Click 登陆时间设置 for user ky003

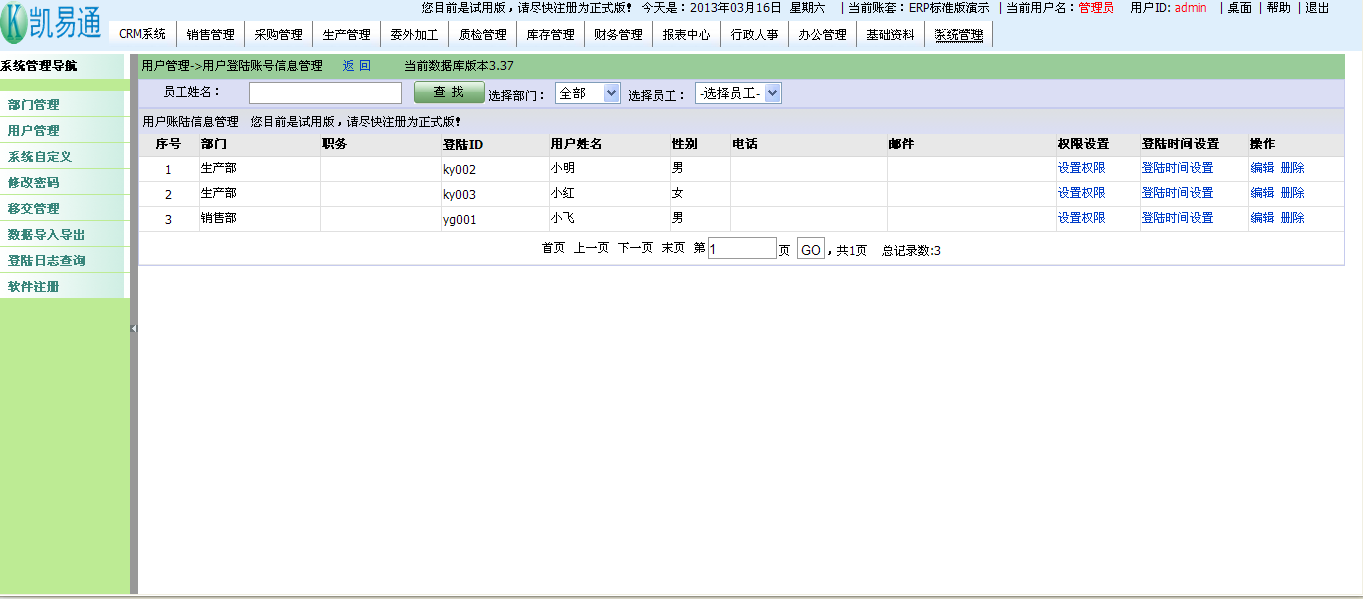[1177, 193]
